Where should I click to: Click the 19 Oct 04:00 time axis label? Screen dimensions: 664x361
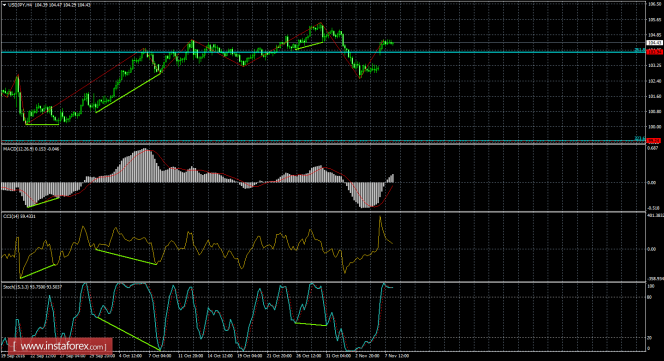[249, 356]
